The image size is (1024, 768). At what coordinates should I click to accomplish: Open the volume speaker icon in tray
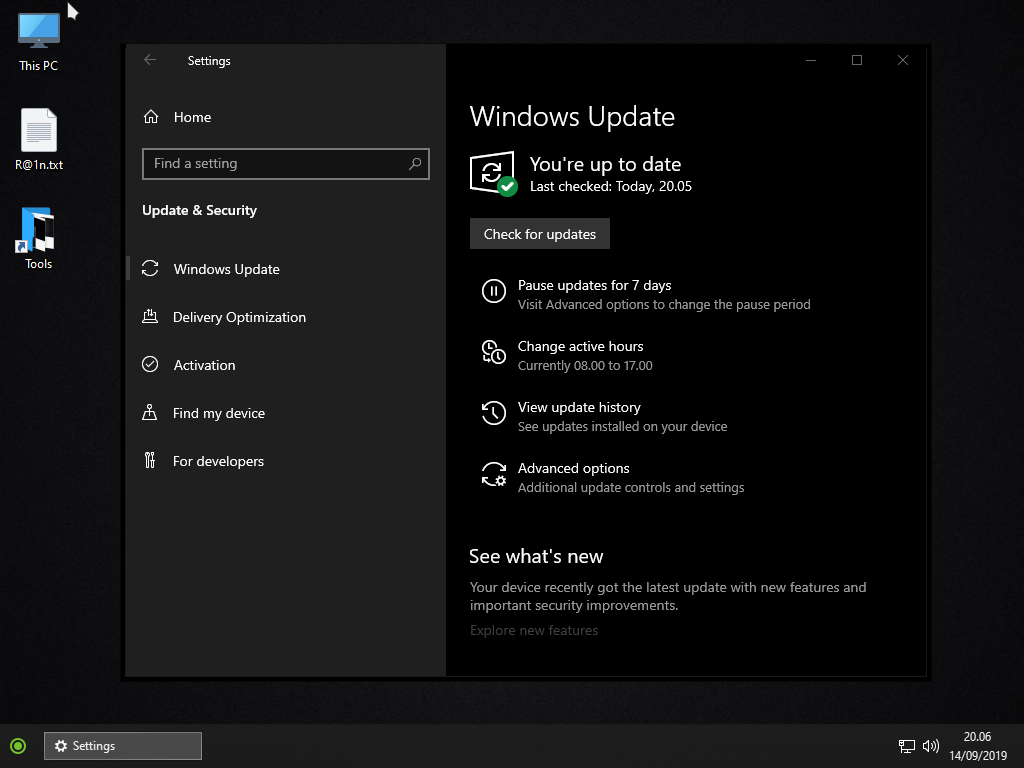pos(931,746)
